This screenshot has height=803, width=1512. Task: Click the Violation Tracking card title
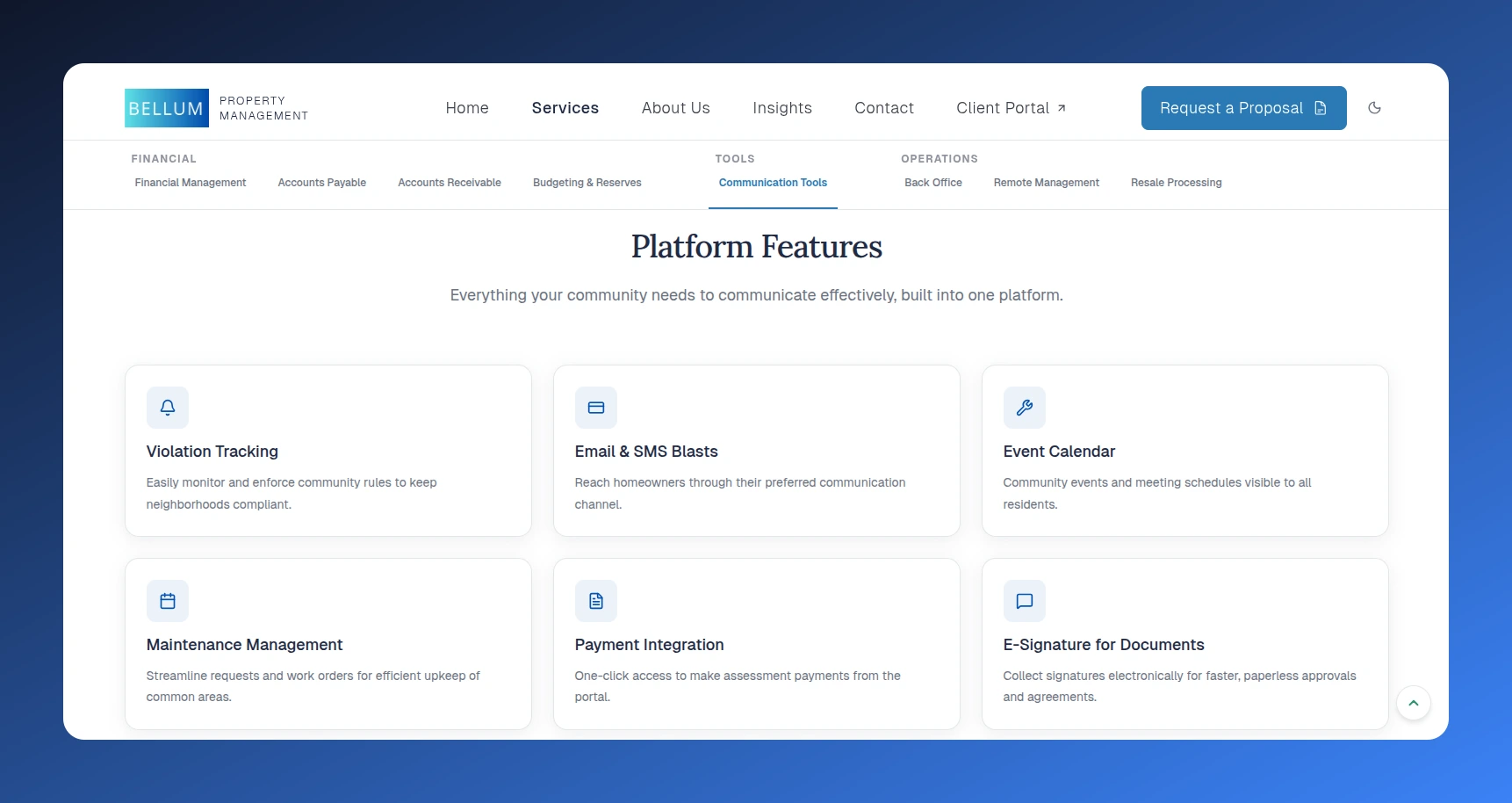(212, 452)
